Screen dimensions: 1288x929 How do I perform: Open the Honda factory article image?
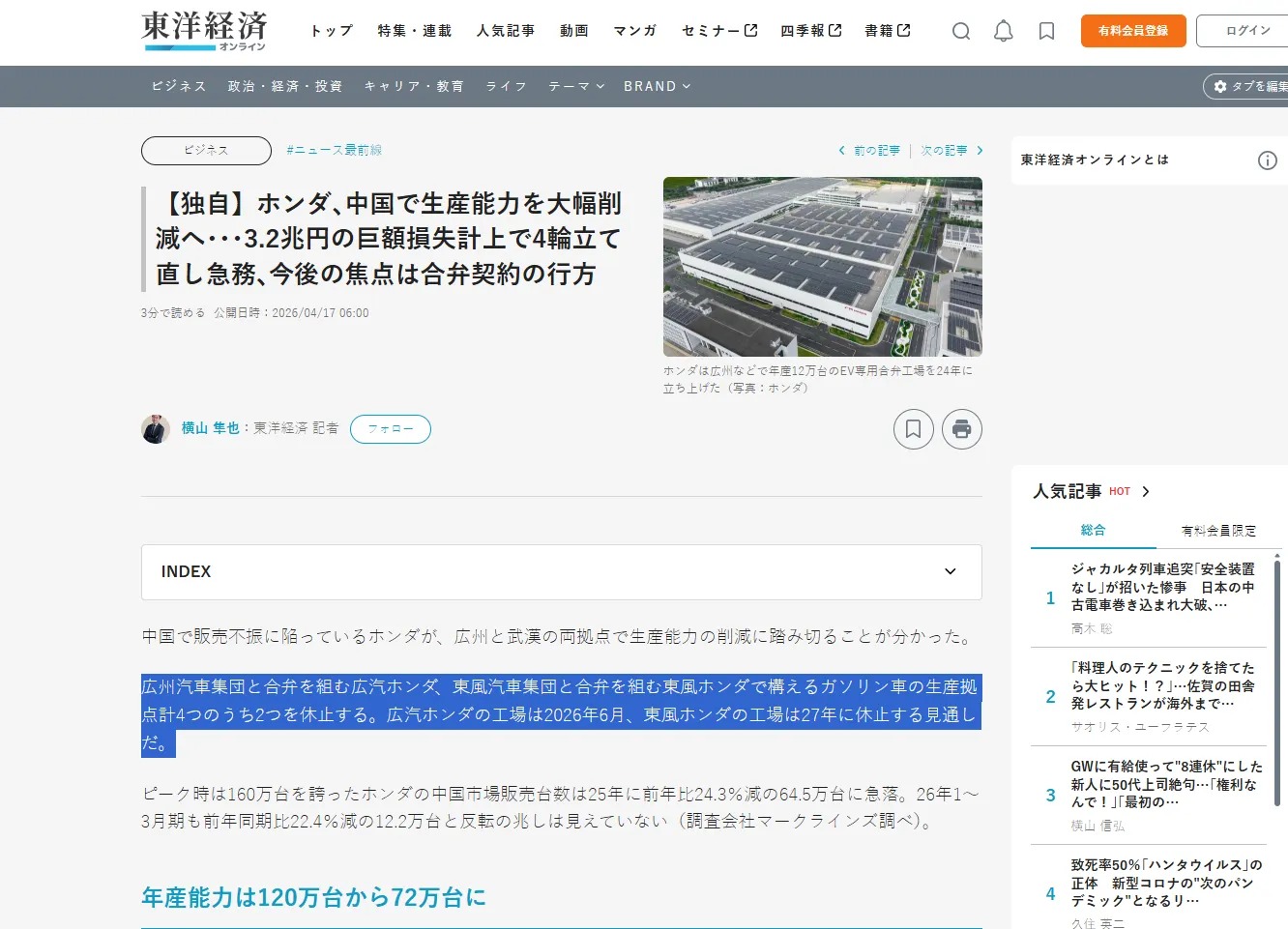[823, 267]
